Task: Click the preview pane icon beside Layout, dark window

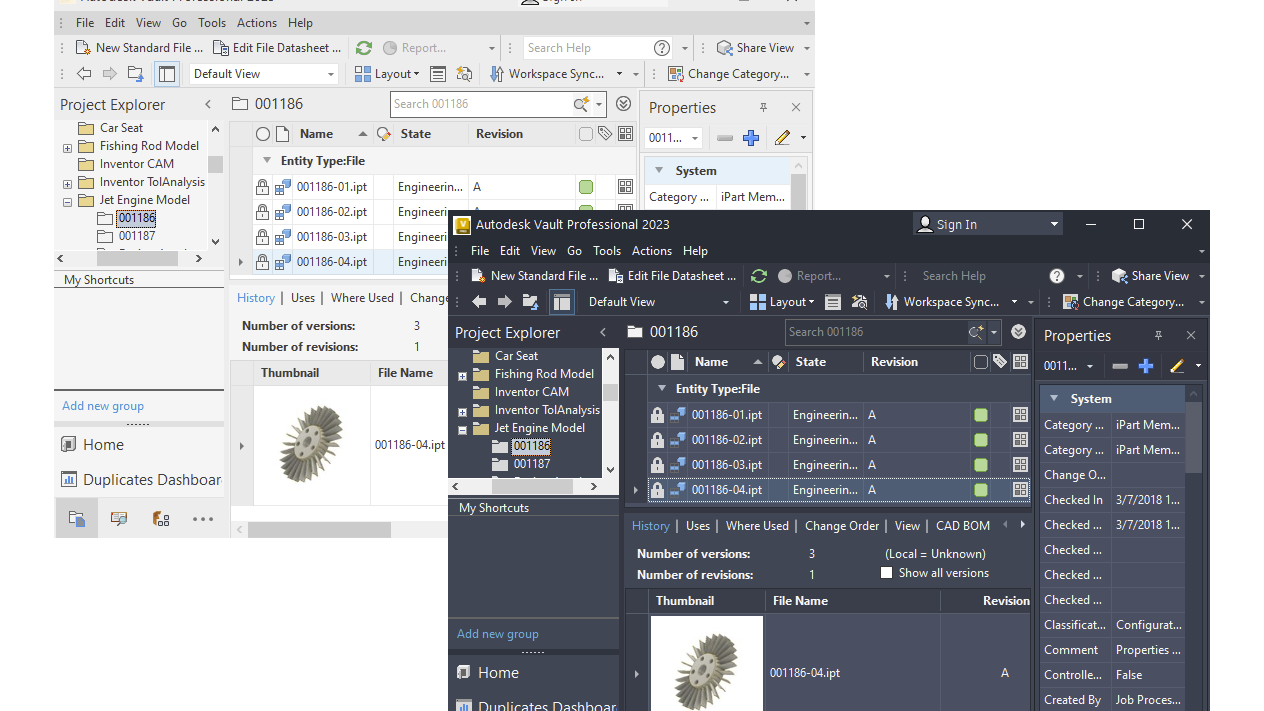Action: [x=833, y=302]
